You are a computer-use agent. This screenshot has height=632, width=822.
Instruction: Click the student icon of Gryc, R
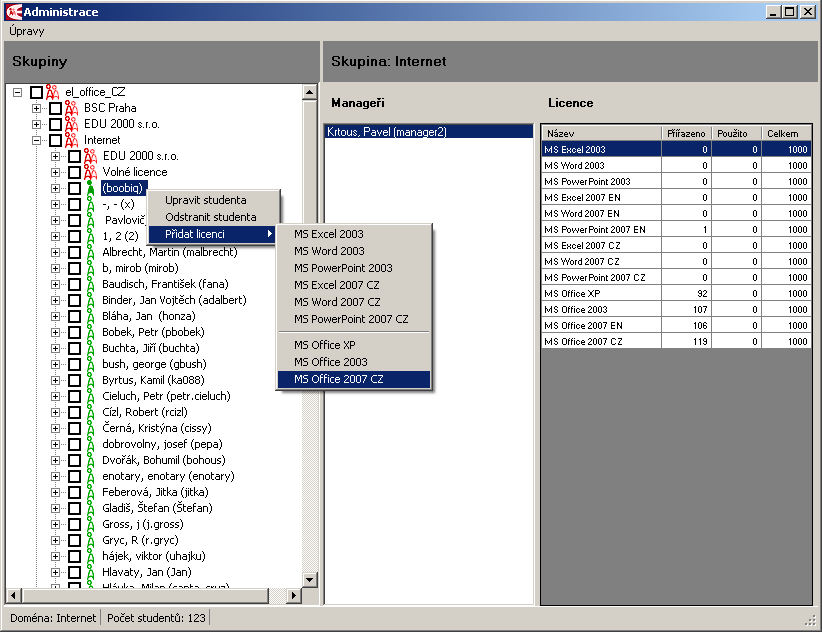coord(90,540)
